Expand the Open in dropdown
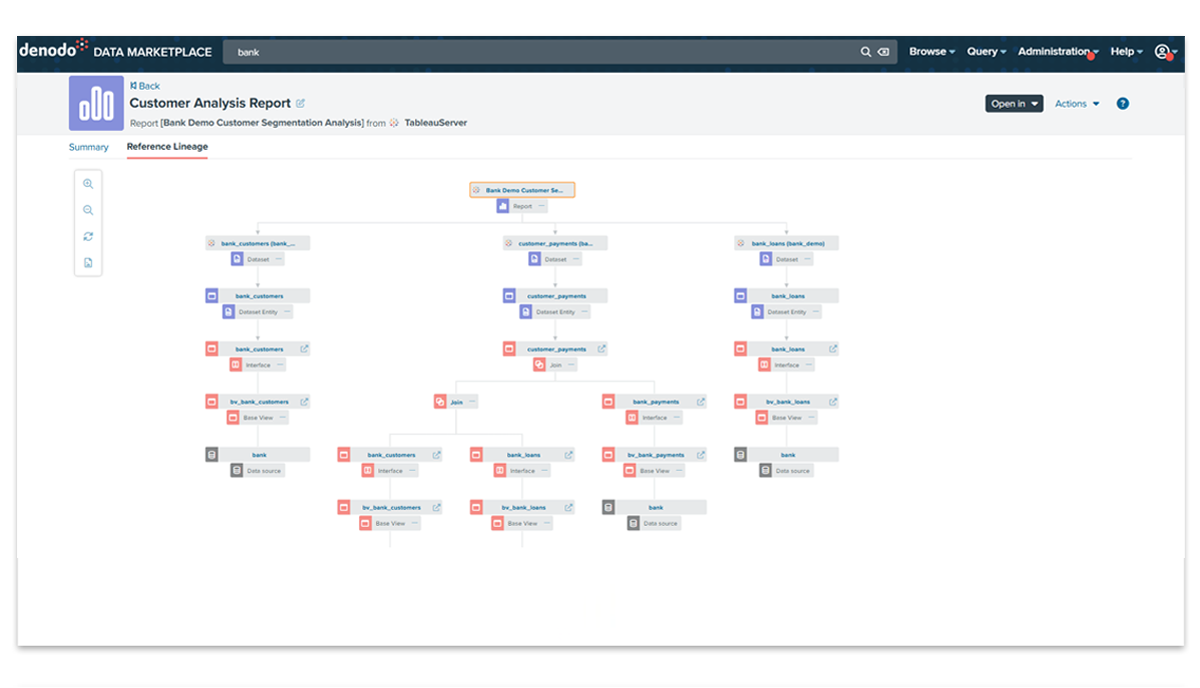Viewport: 1200px width, 688px height. 1013,102
